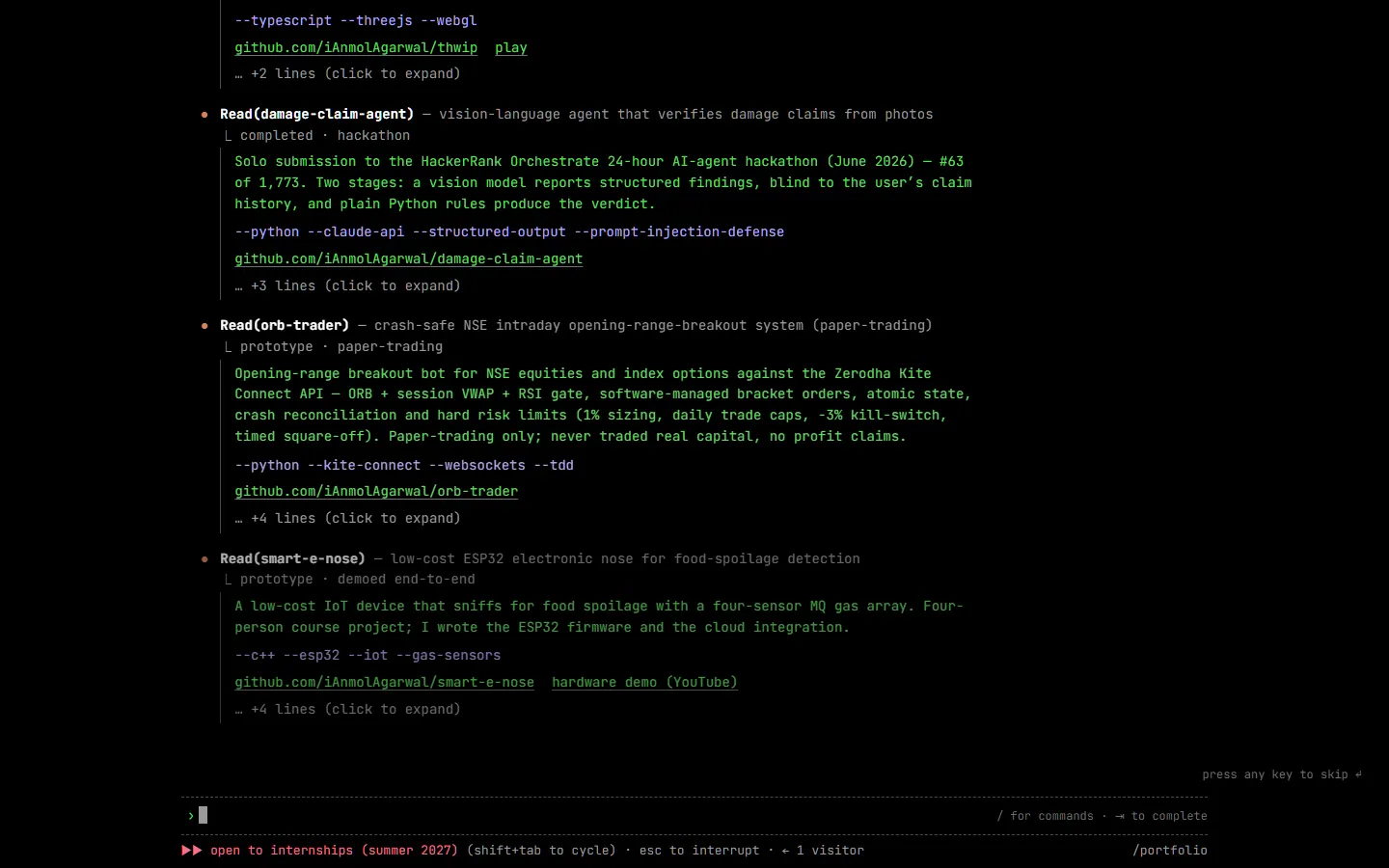Click the prompt chevron icon at the input

click(191, 816)
